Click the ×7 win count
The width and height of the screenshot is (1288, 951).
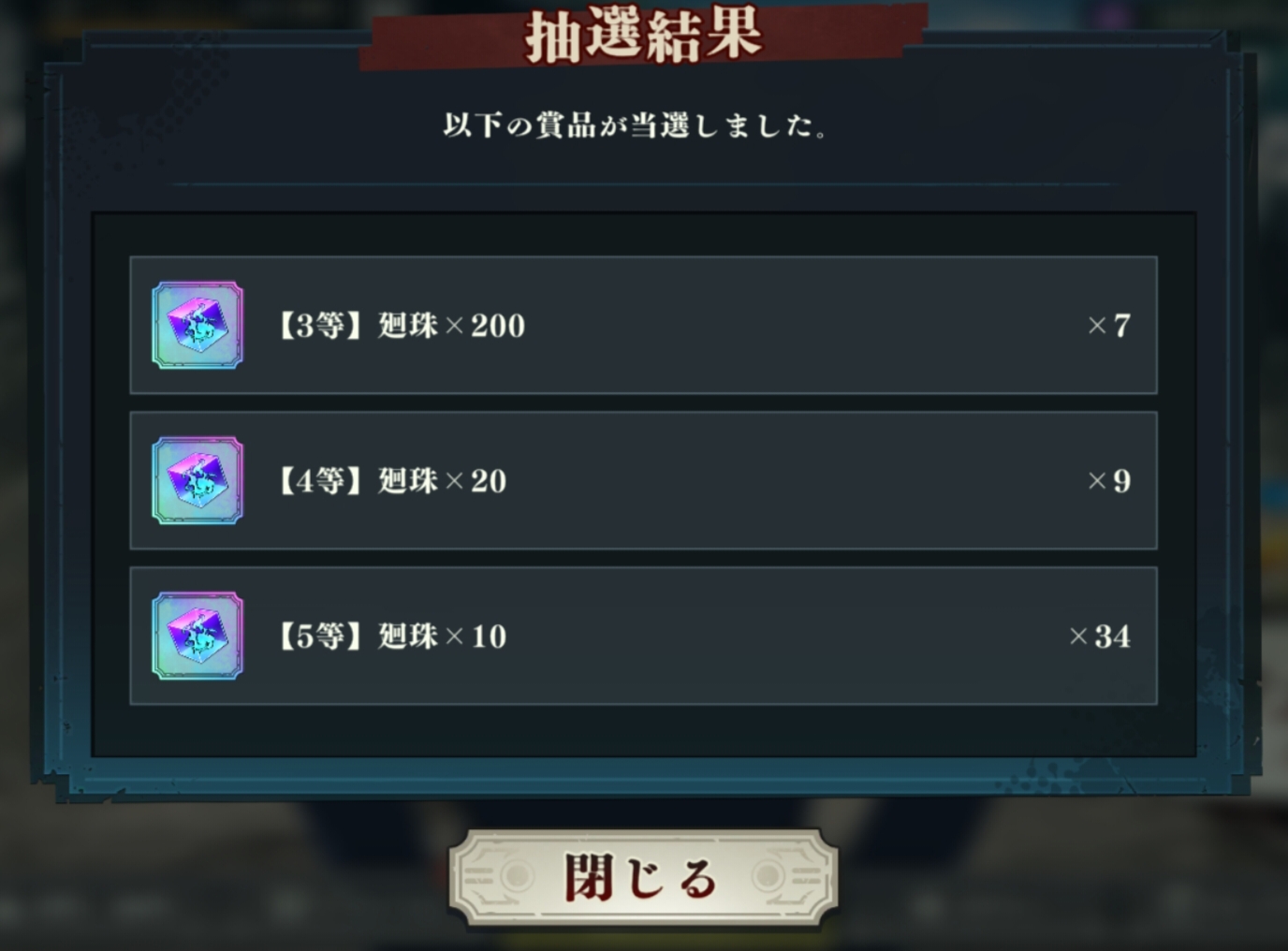pyautogui.click(x=1109, y=326)
